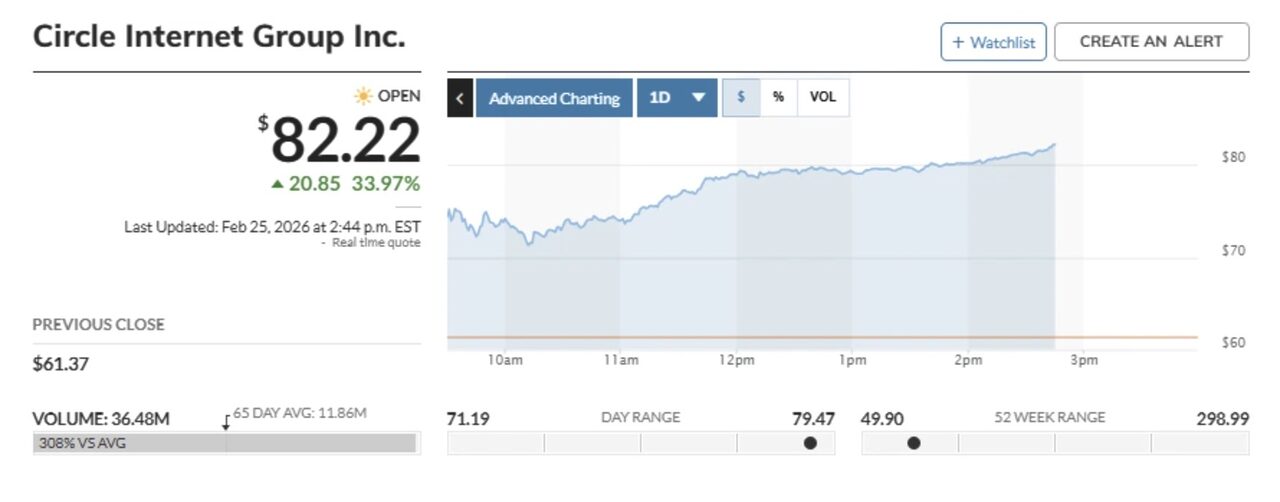Add stock to Watchlist
The image size is (1280, 502).
(x=993, y=42)
